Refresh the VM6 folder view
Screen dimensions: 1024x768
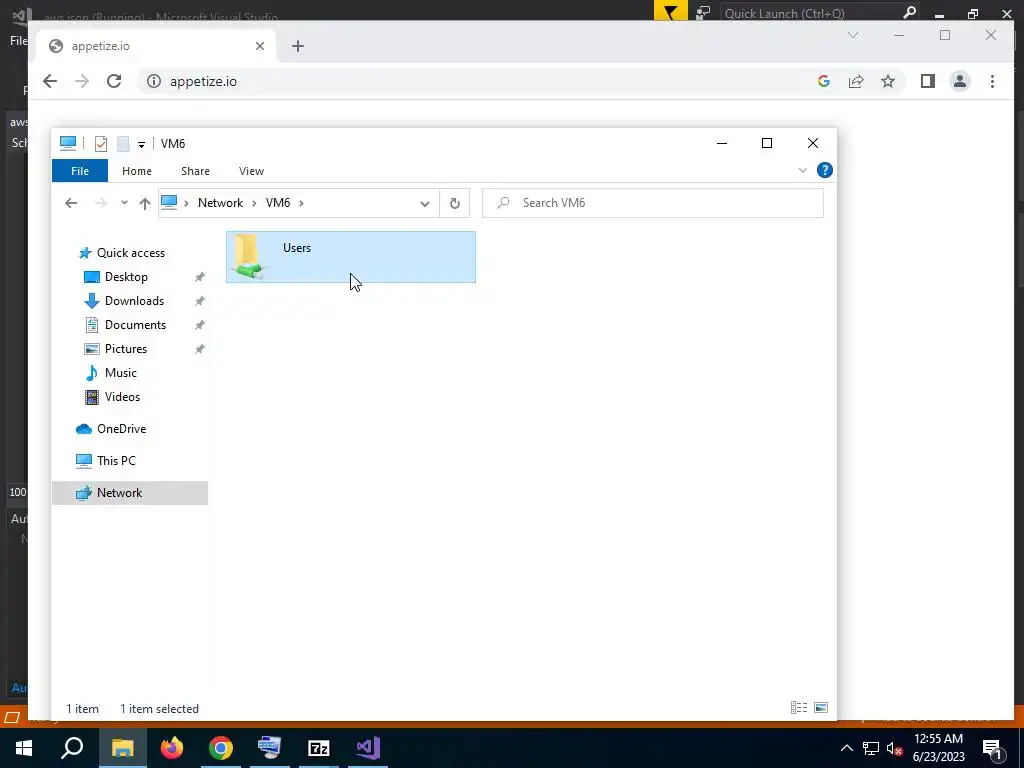[455, 203]
